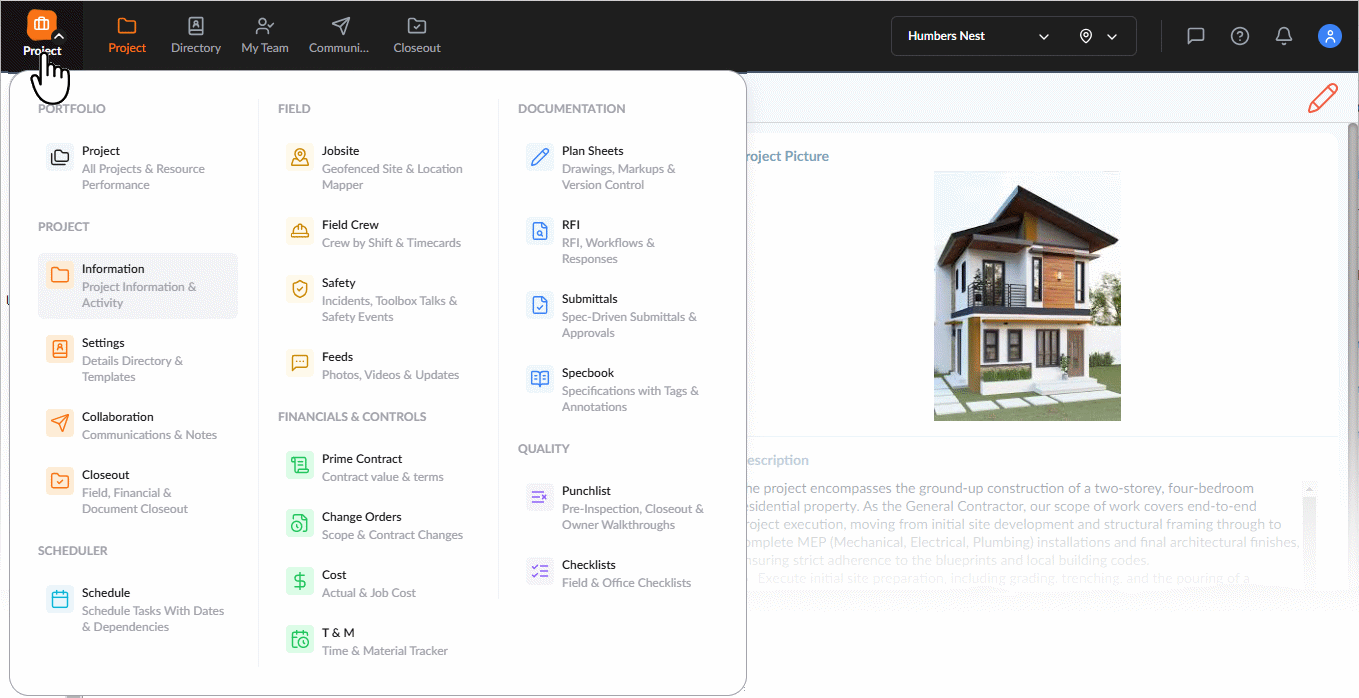This screenshot has width=1359, height=698.
Task: Click 'Time & Material Tracker' text
Action: [x=385, y=651]
